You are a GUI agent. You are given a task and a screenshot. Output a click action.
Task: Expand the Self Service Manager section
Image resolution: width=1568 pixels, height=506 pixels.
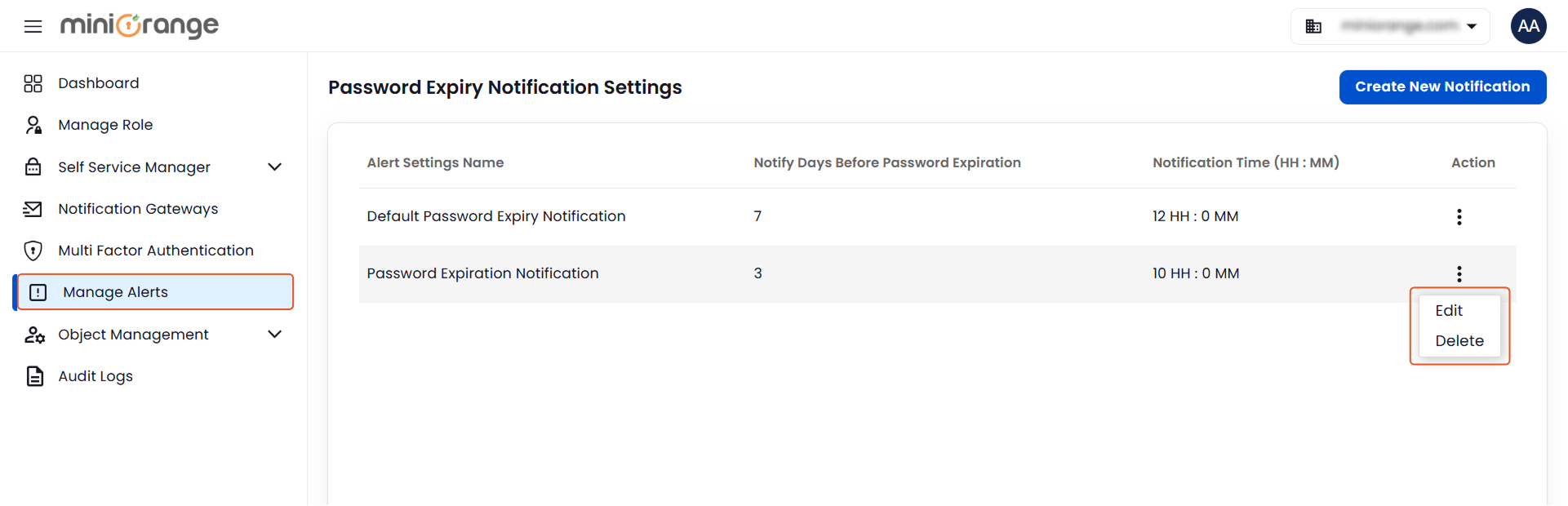pos(275,166)
